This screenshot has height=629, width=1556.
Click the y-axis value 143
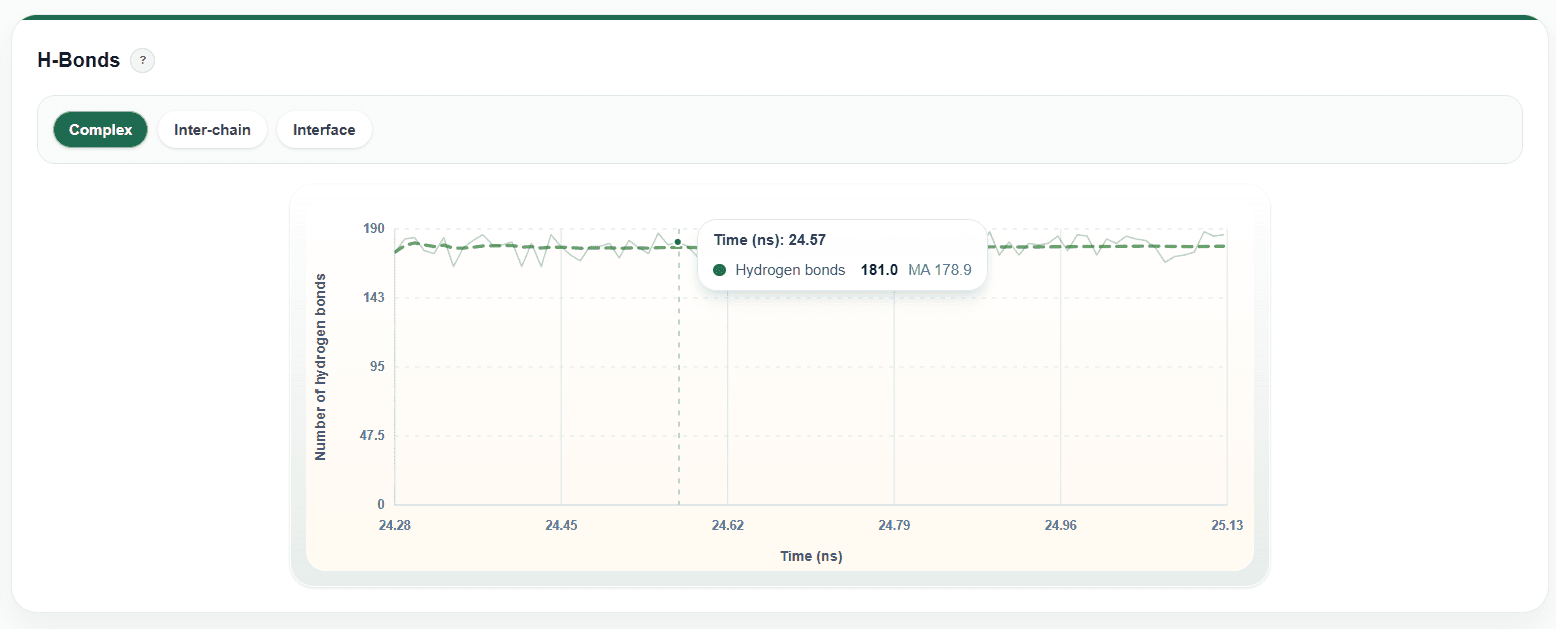point(373,298)
